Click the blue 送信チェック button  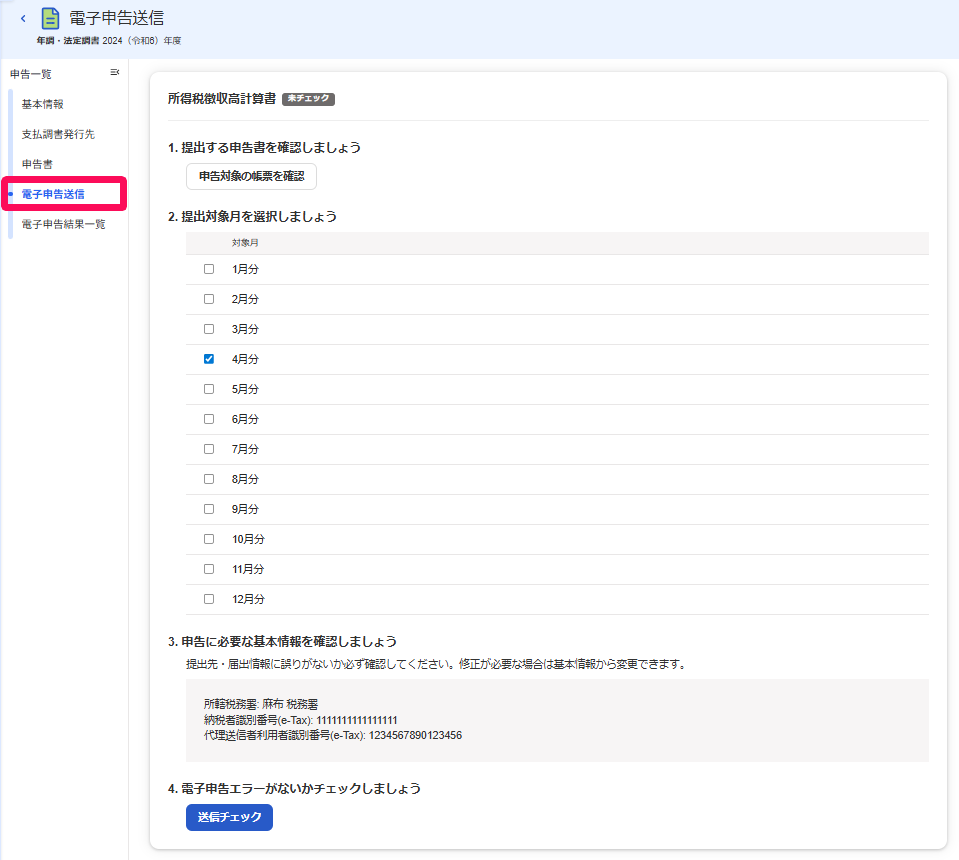pos(229,817)
